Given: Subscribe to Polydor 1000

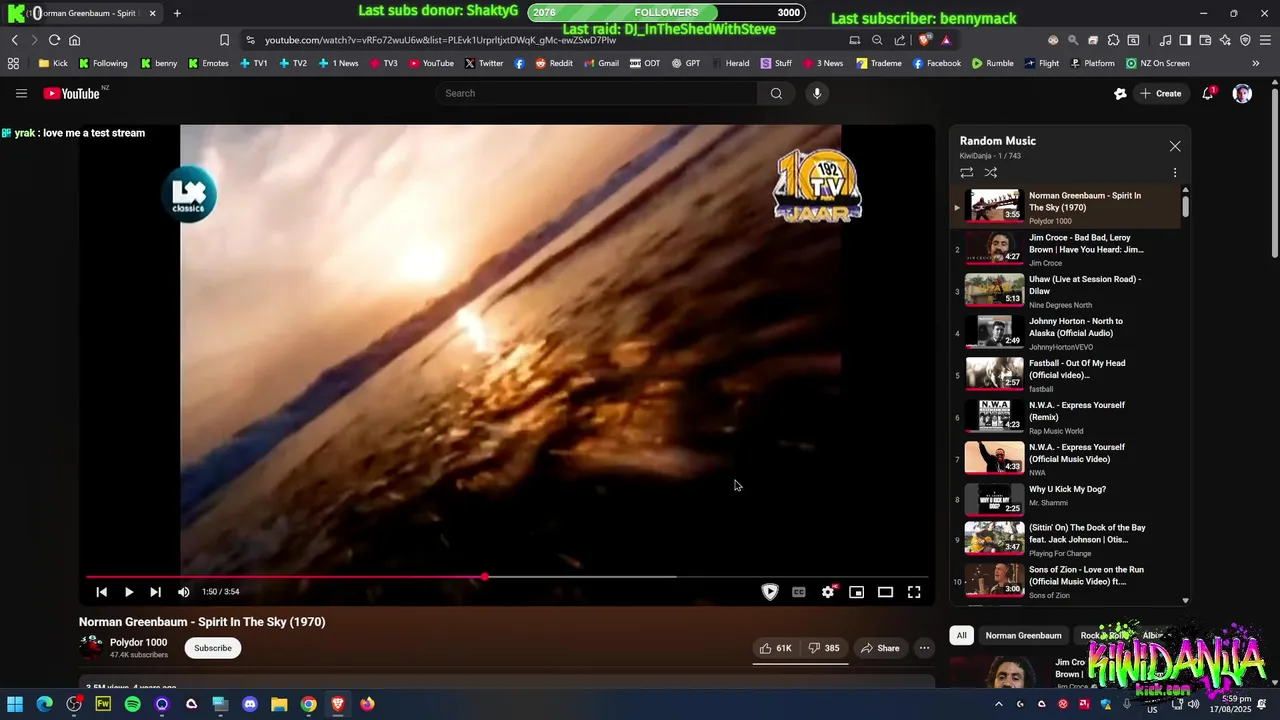Looking at the screenshot, I should coord(213,648).
